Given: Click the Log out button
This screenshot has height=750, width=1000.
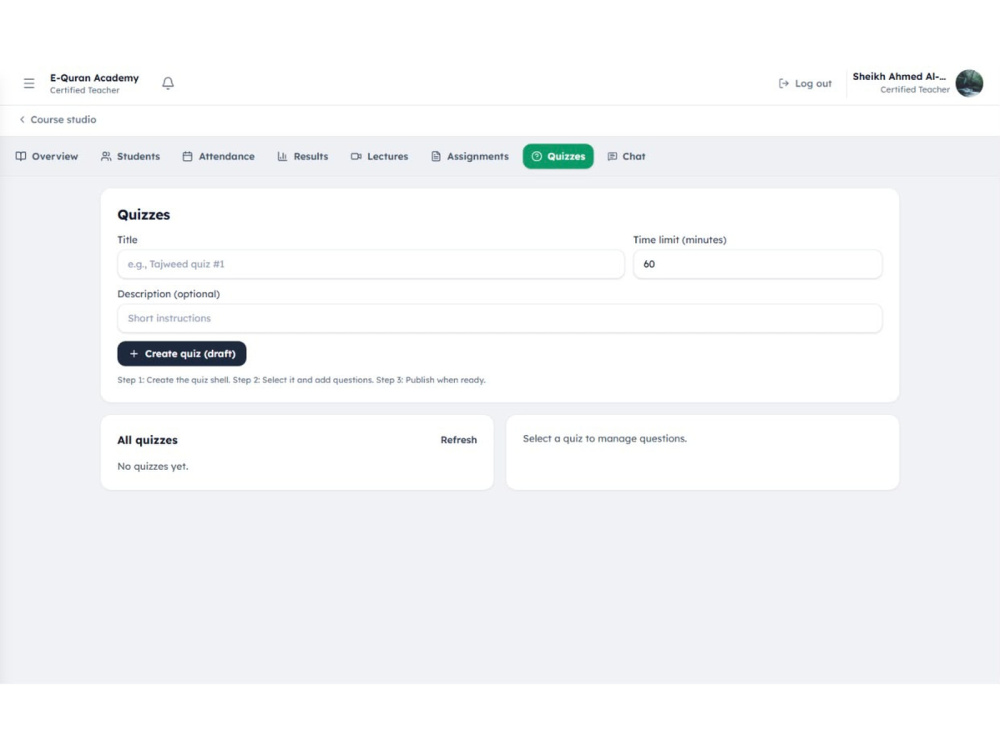Looking at the screenshot, I should (805, 84).
